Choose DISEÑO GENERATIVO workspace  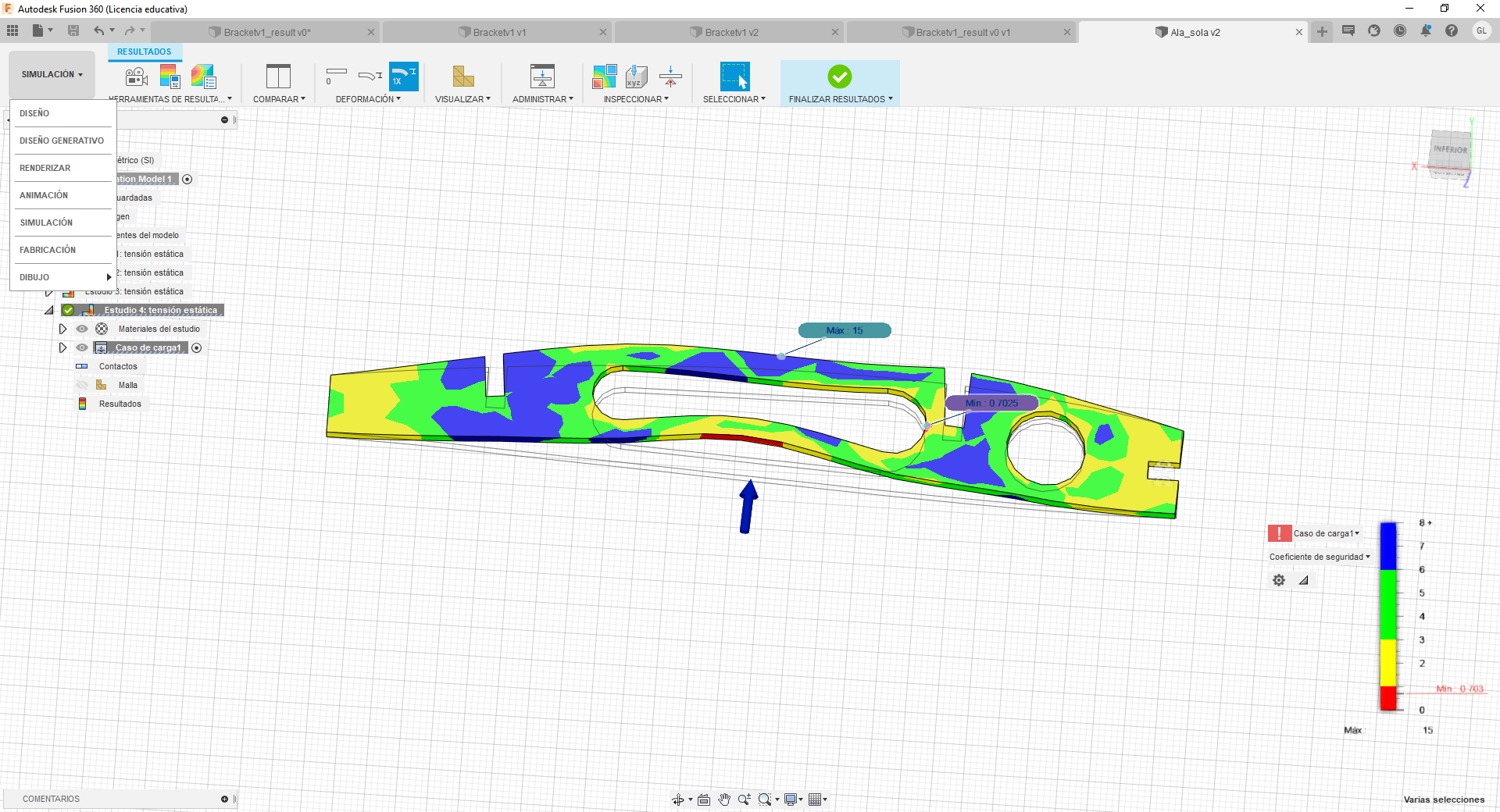[62, 141]
